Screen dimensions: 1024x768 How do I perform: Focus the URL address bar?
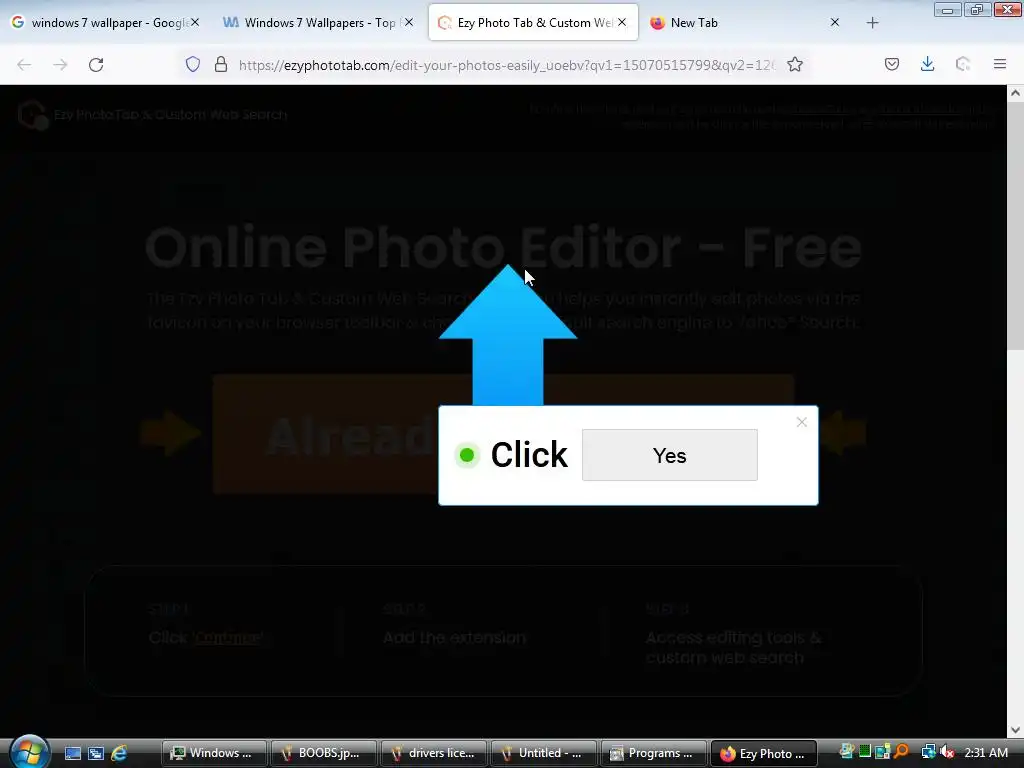click(x=506, y=65)
